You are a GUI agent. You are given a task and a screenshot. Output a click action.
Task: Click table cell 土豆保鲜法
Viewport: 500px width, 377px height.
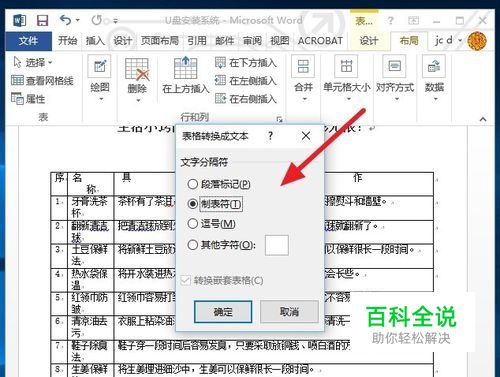tap(91, 256)
